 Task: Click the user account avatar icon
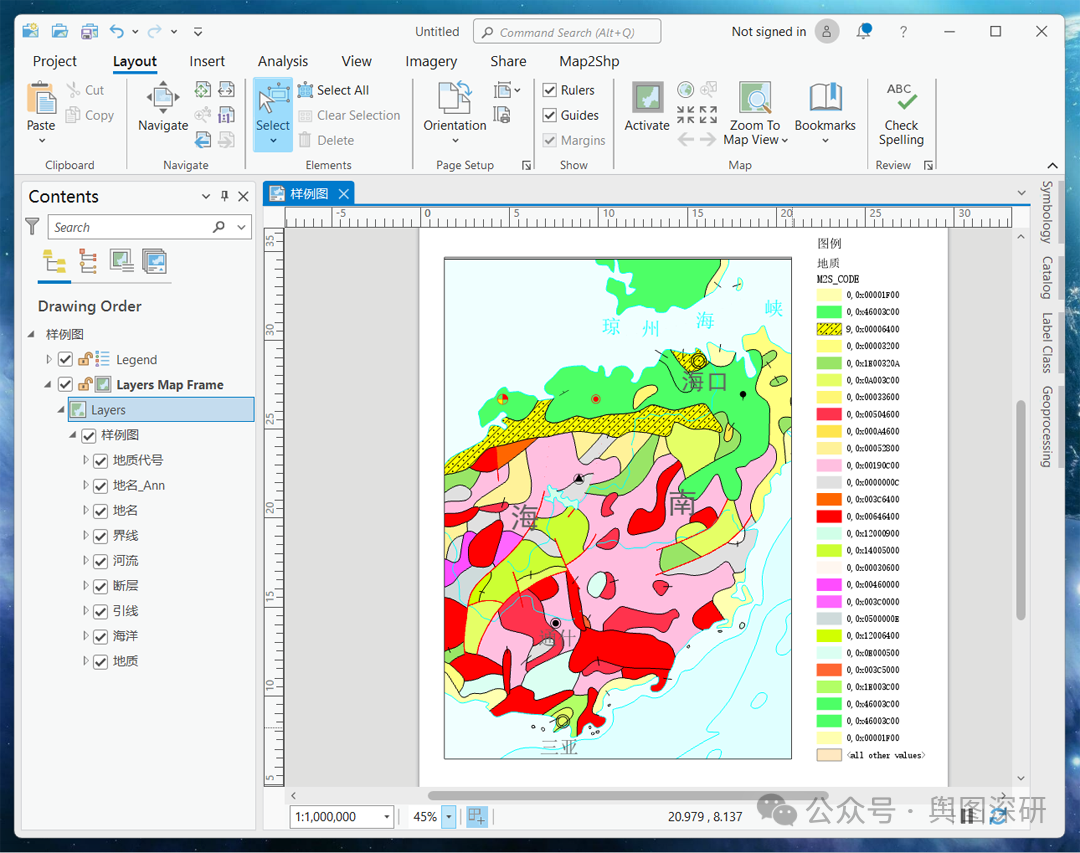coord(827,31)
